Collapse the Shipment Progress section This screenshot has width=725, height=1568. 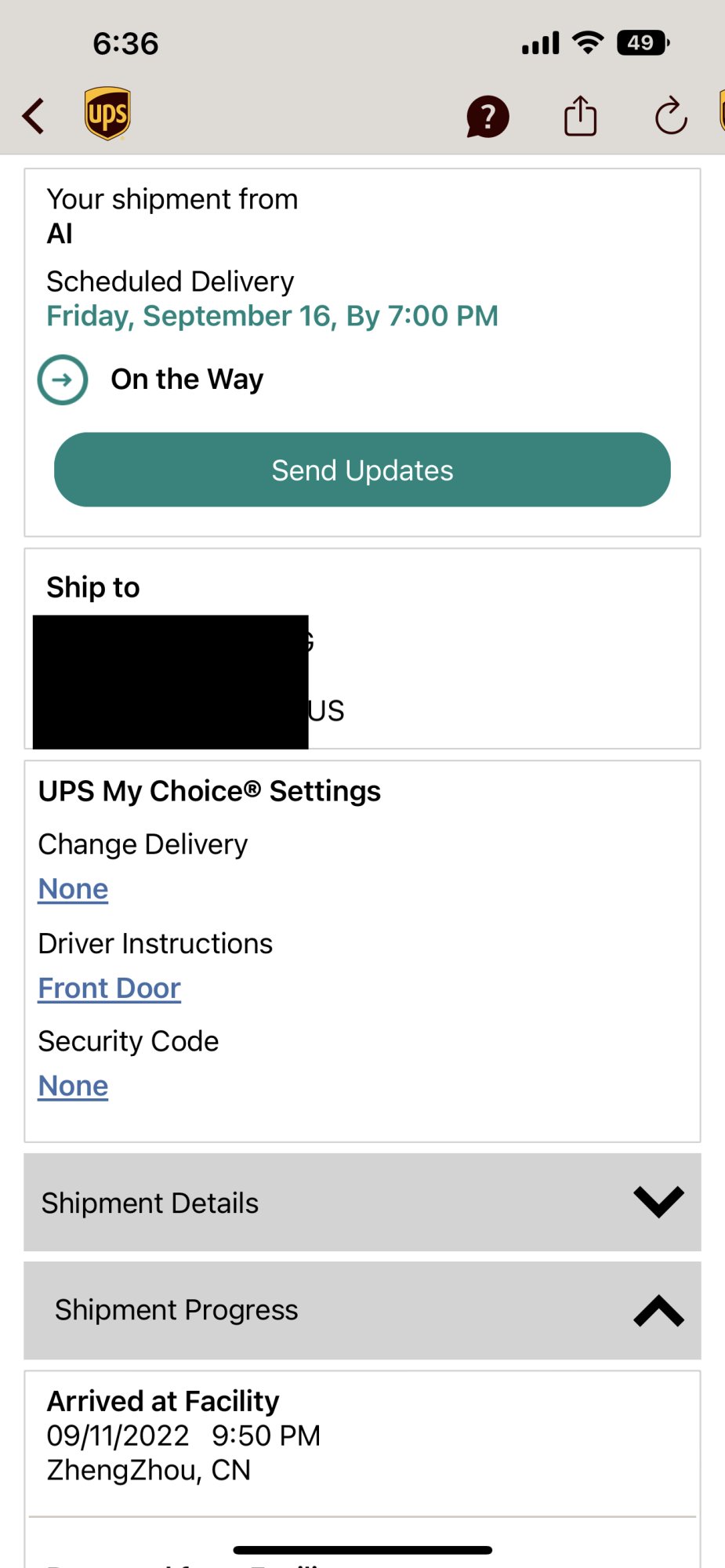pyautogui.click(x=176, y=1310)
